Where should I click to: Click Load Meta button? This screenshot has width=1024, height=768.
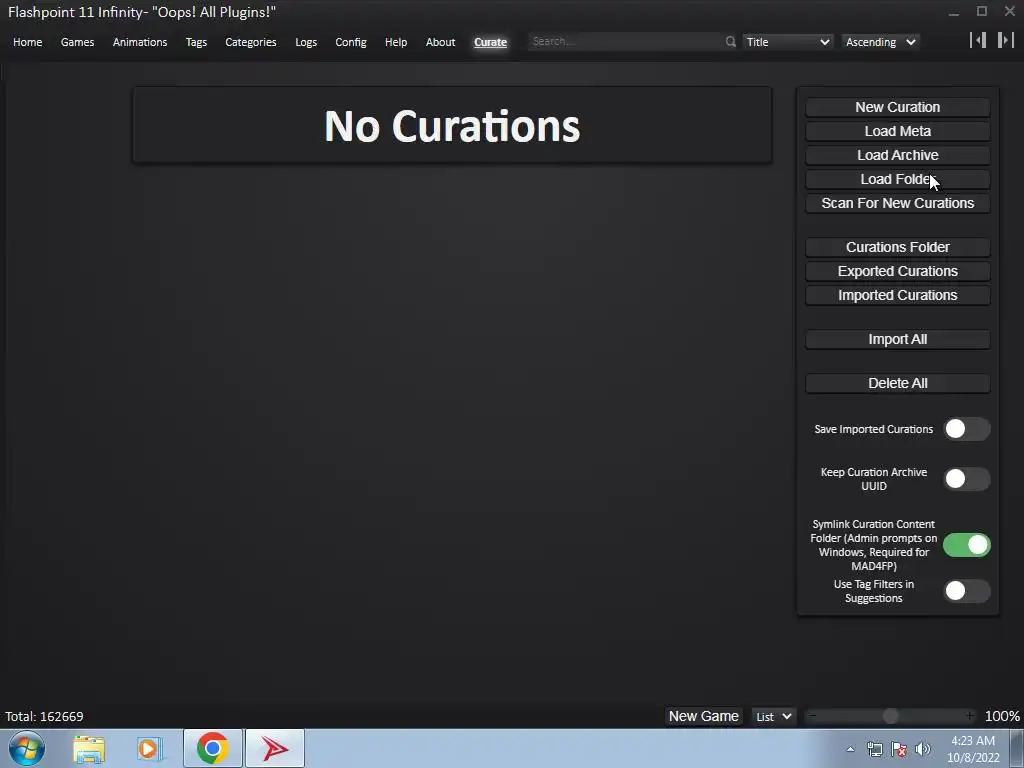897,131
